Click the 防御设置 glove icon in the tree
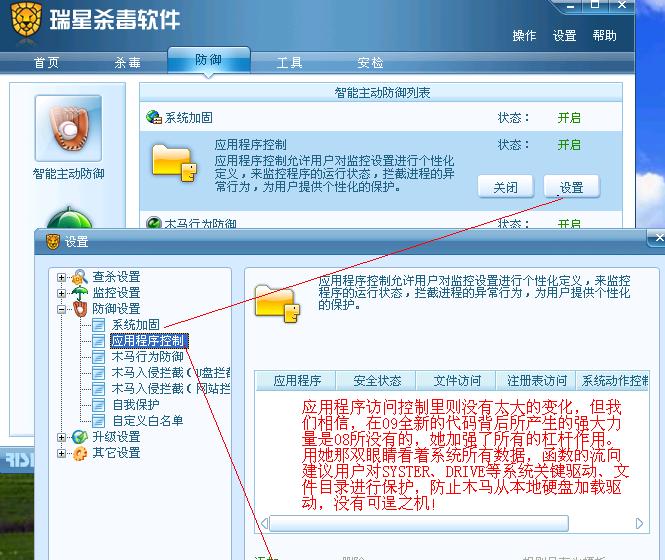Viewport: 665px width, 560px height. (80, 309)
